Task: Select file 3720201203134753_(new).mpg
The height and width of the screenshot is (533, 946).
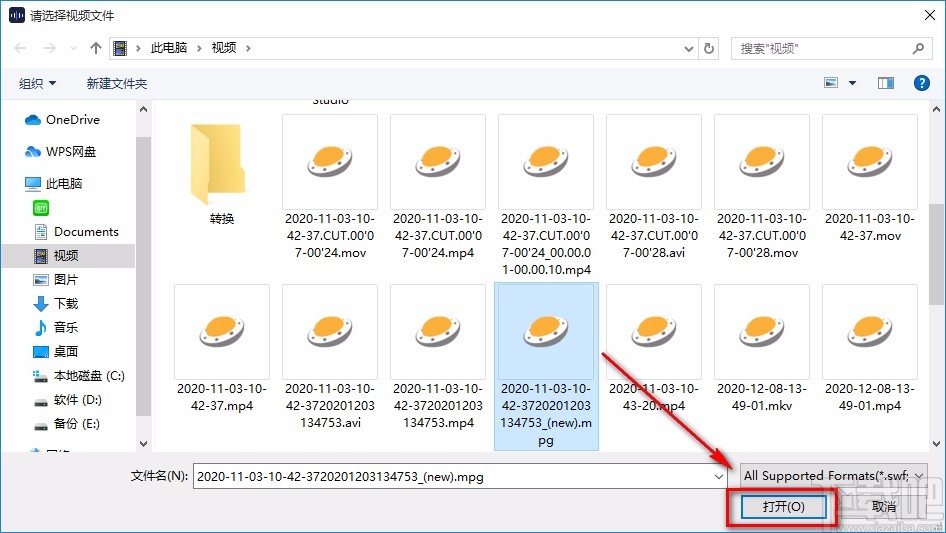Action: 546,366
